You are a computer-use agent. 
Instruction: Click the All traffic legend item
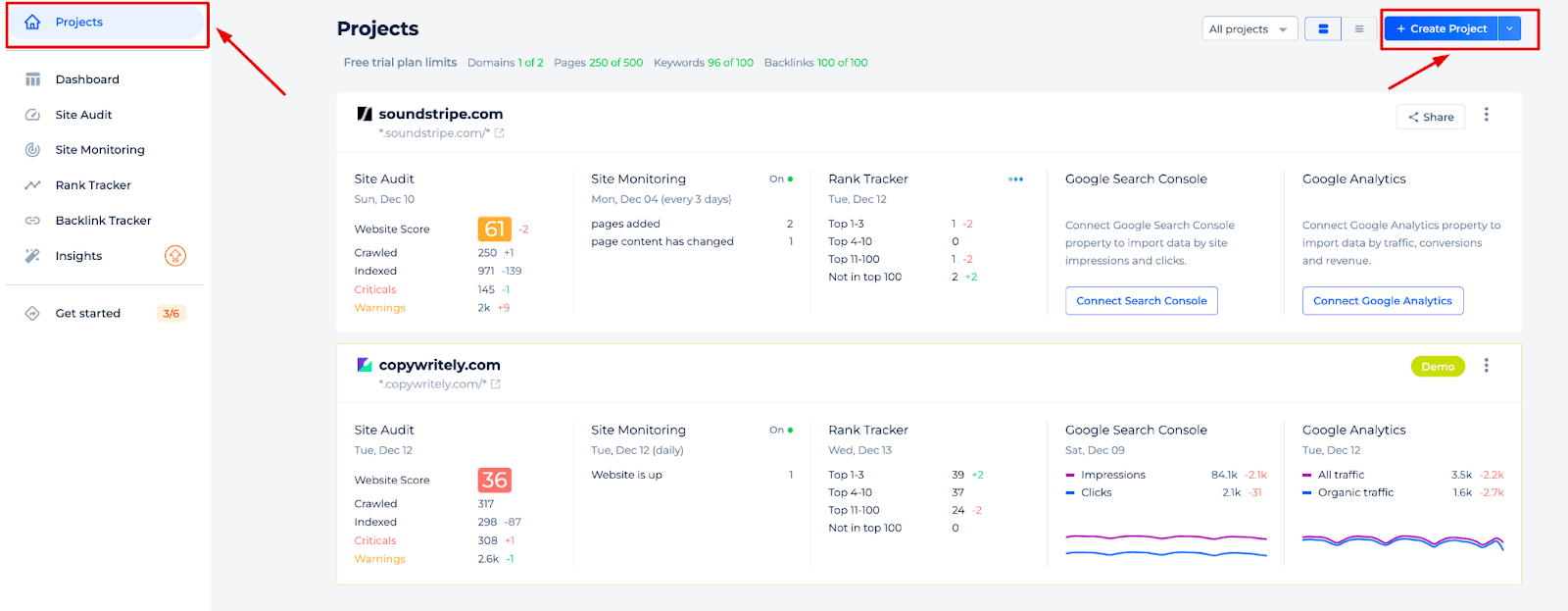tap(1334, 476)
